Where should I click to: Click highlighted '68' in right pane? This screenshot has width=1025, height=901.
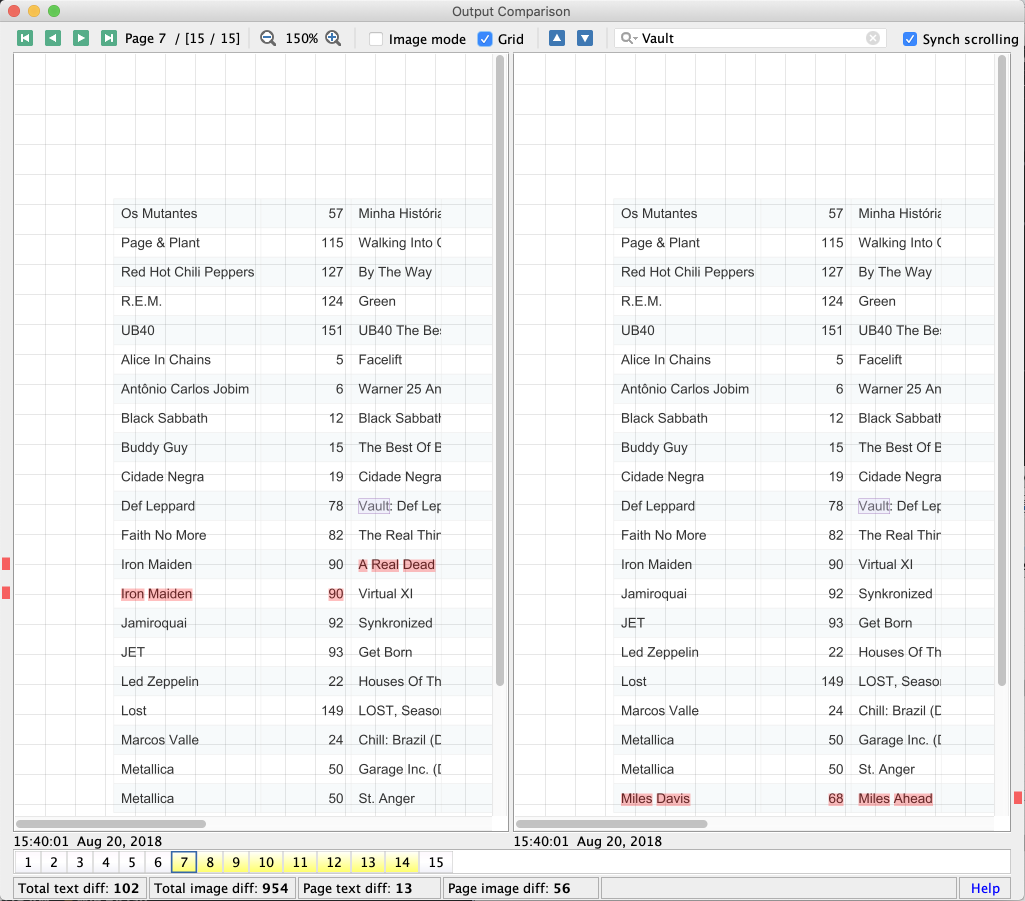(x=835, y=798)
